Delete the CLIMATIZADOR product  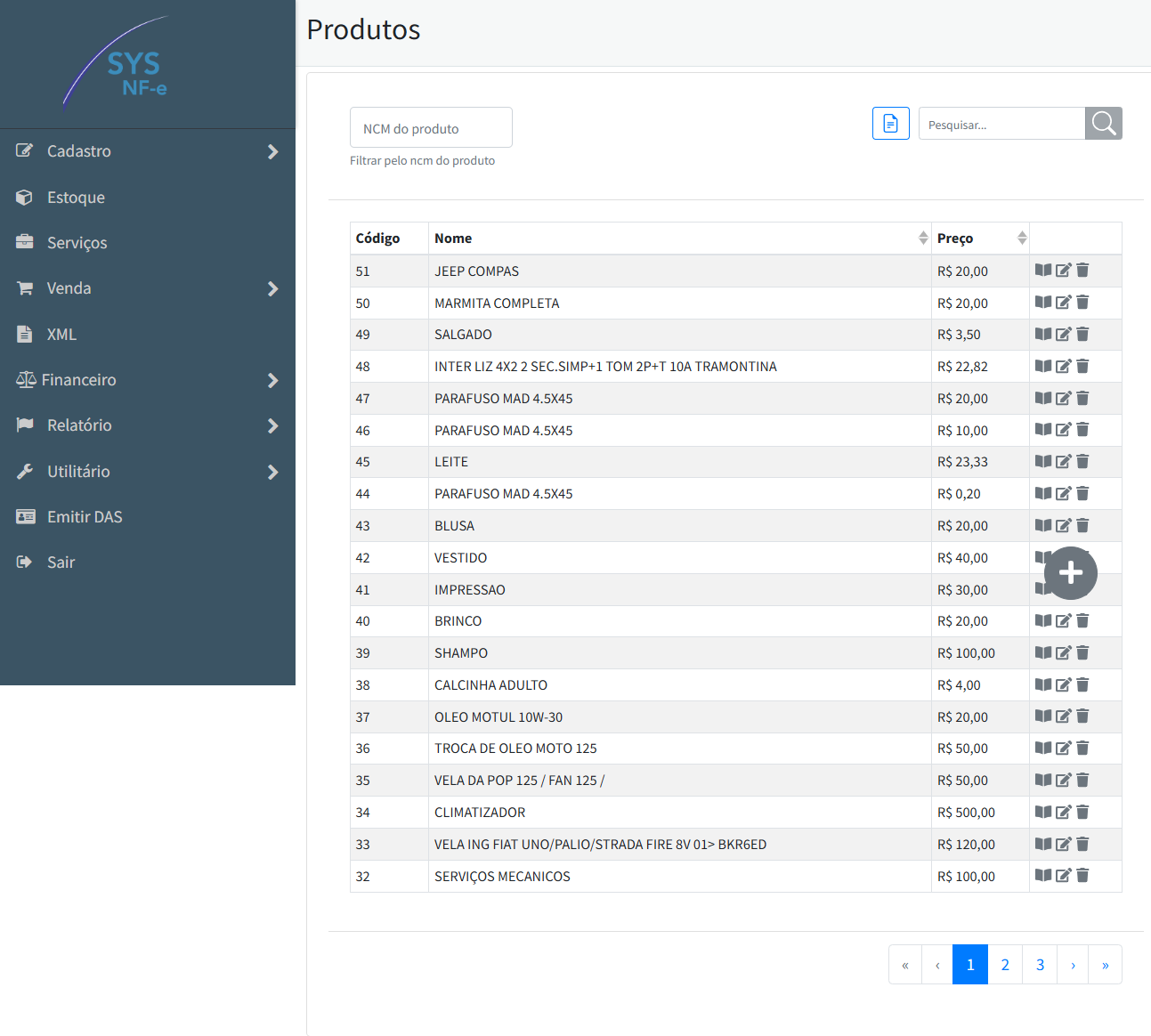point(1082,812)
